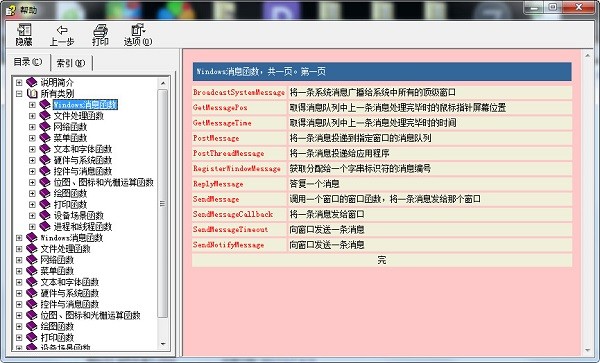Click the book icon beside 说明简介
600x363 pixels.
pyautogui.click(x=32, y=82)
